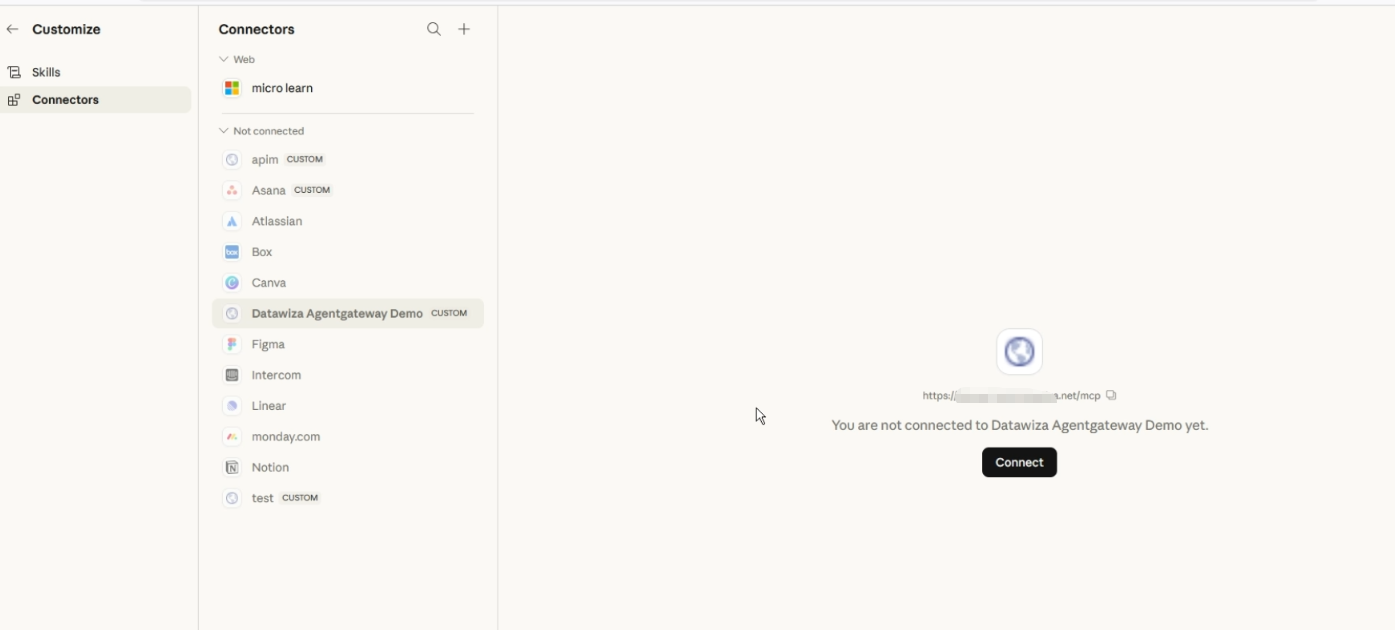Copy the MCP URL with copy icon
Screen dimensions: 1395x630
1111,395
